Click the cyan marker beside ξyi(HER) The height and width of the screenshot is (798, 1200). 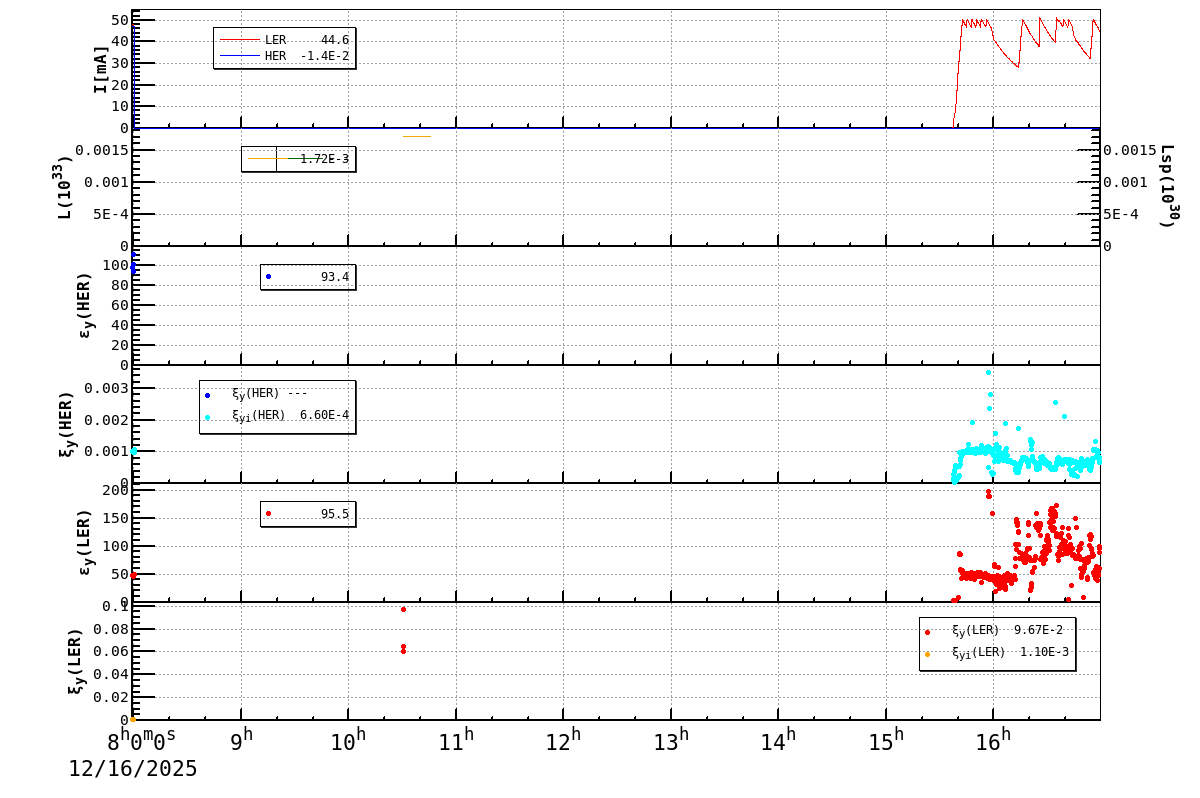(x=207, y=417)
